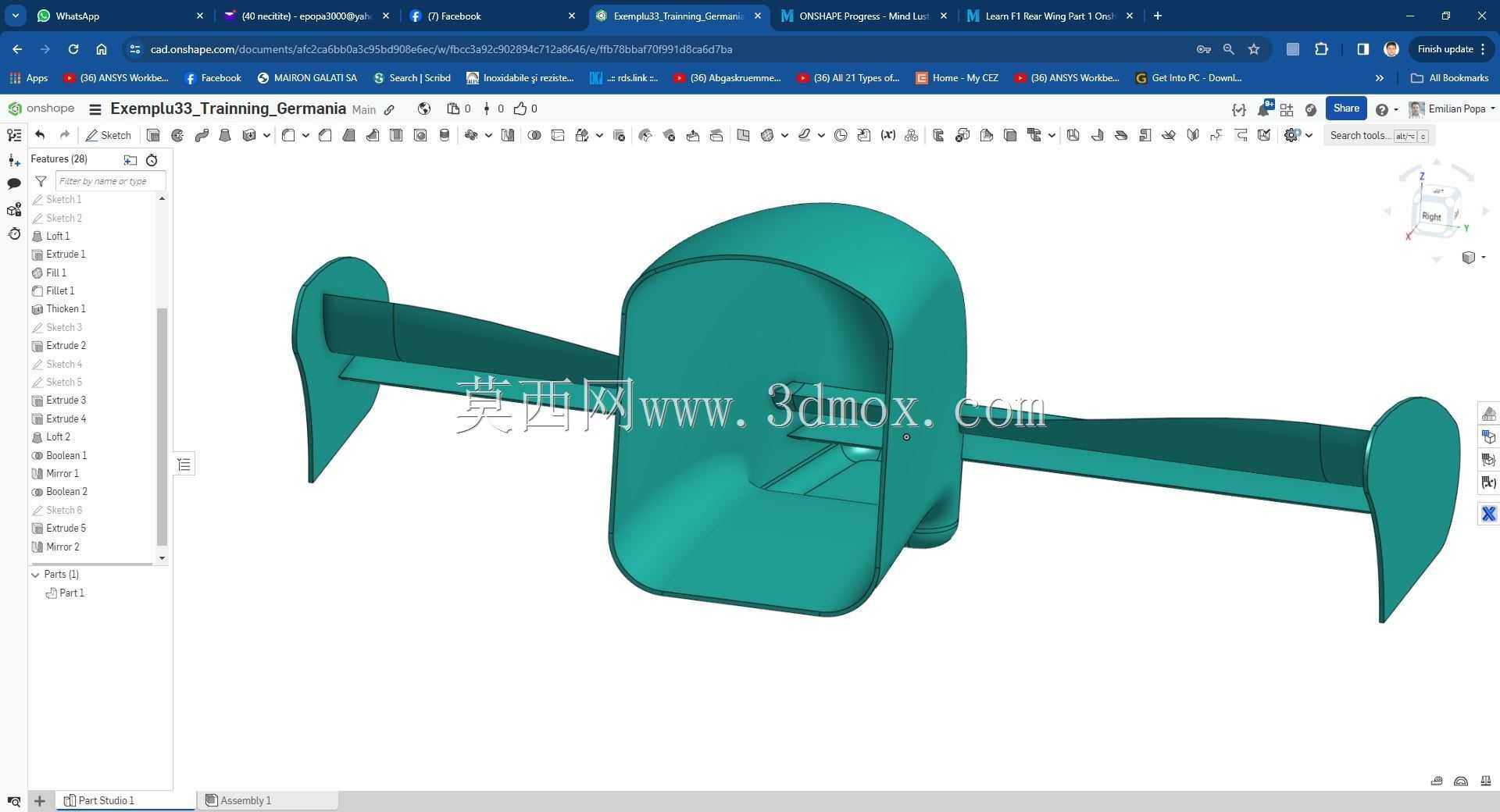Open the variable table icon on right edge
Image resolution: width=1500 pixels, height=812 pixels.
1488,483
